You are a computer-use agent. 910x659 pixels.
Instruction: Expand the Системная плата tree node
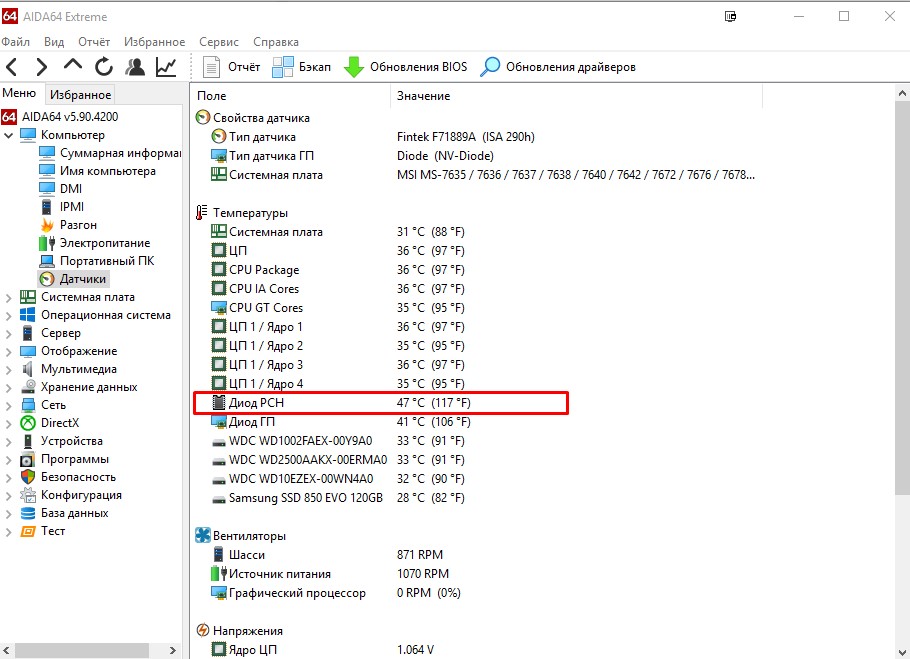click(x=8, y=298)
